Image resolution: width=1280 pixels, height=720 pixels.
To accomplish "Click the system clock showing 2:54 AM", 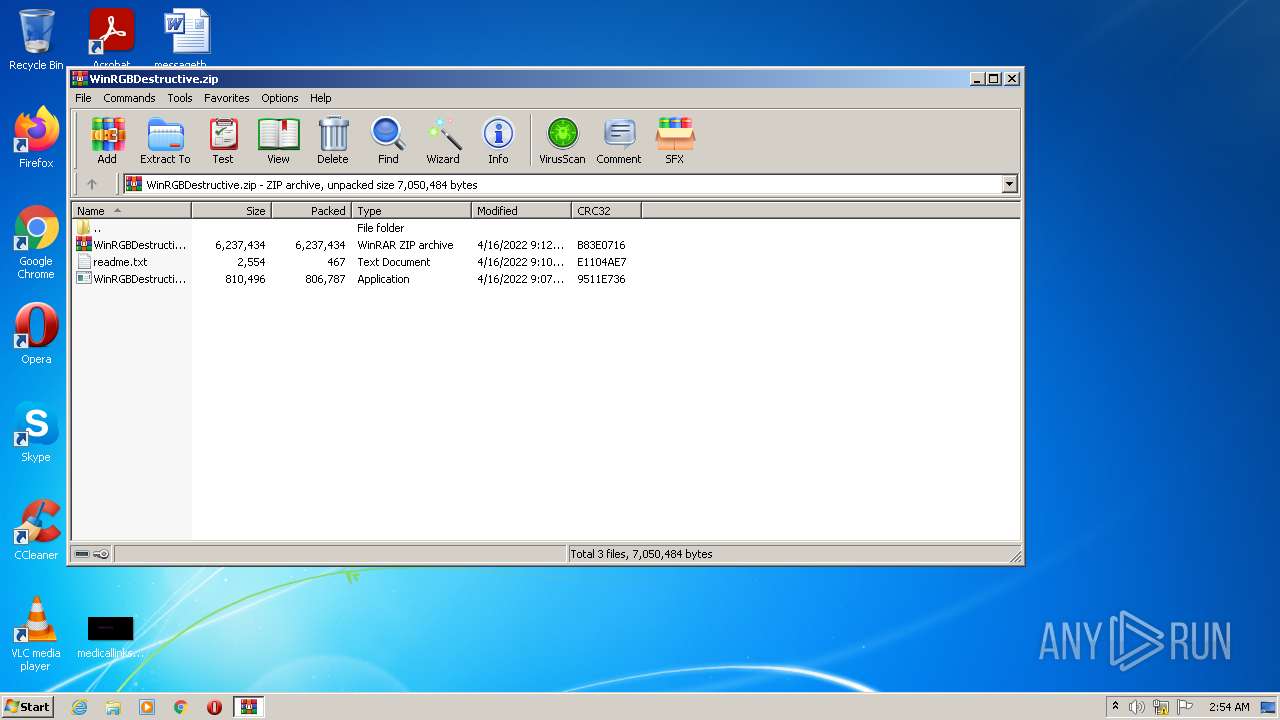I will click(1229, 707).
